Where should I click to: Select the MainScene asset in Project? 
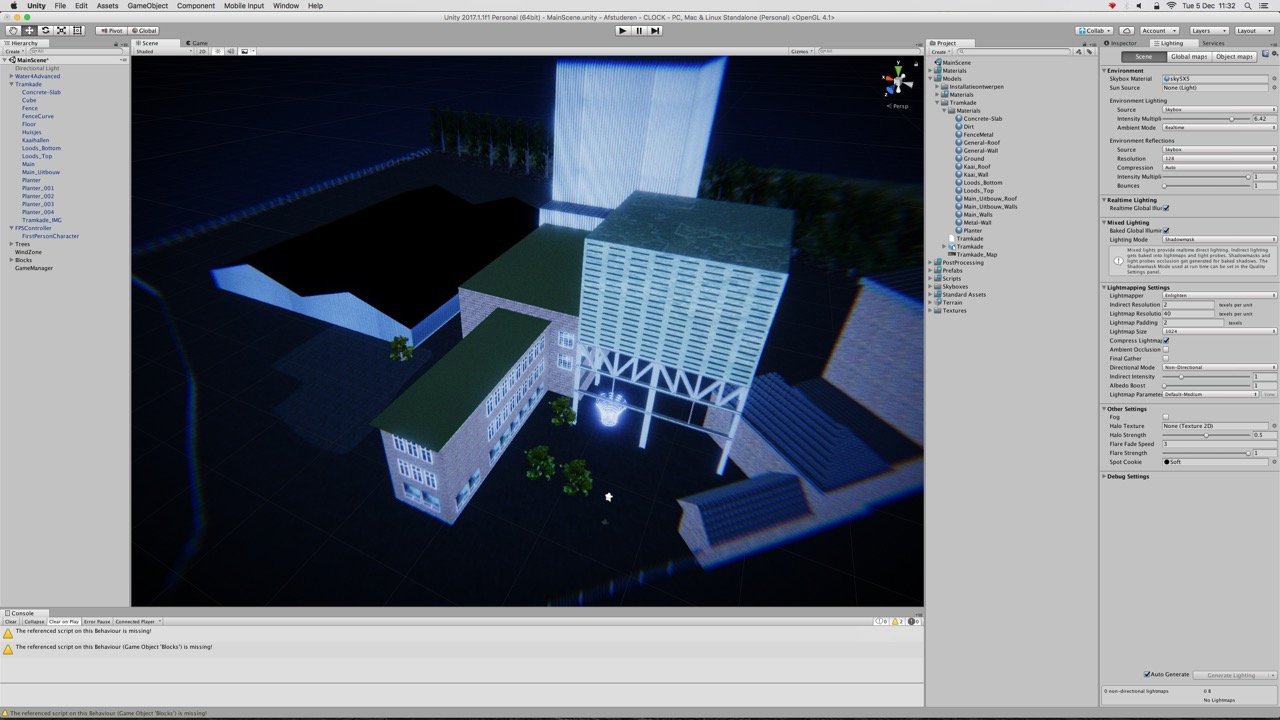pyautogui.click(x=955, y=63)
